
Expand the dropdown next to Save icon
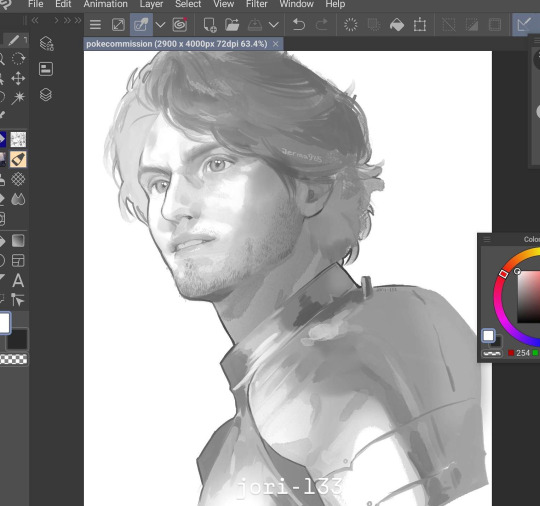(x=273, y=25)
